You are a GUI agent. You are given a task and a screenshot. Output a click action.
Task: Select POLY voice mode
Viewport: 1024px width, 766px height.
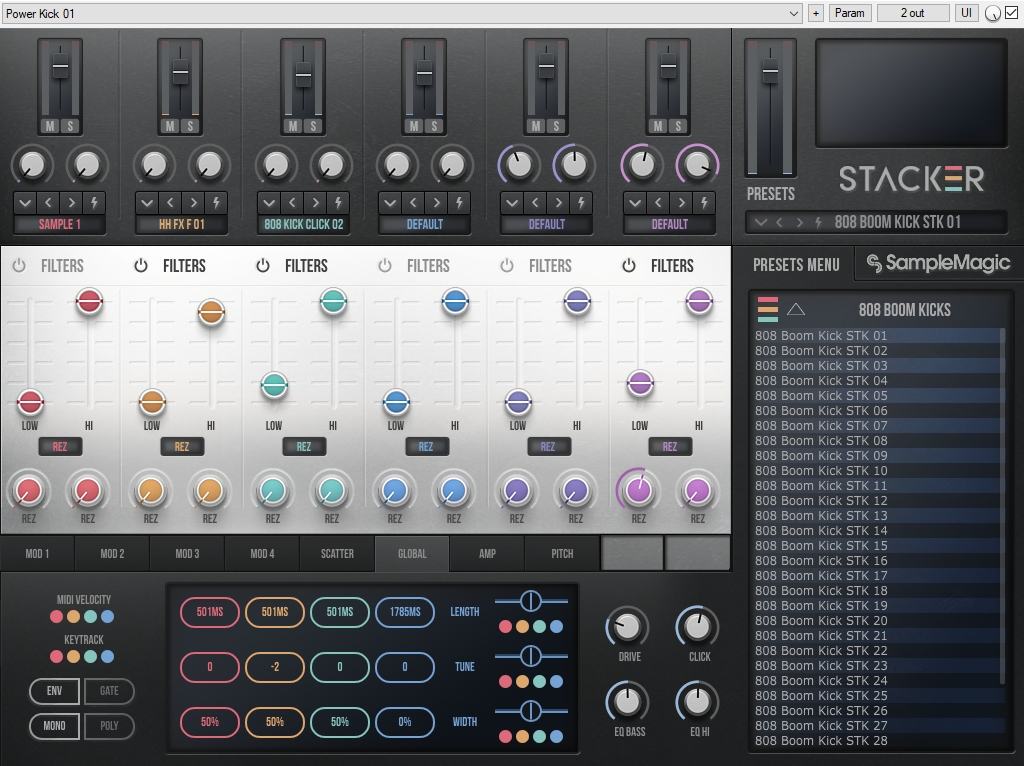click(109, 726)
